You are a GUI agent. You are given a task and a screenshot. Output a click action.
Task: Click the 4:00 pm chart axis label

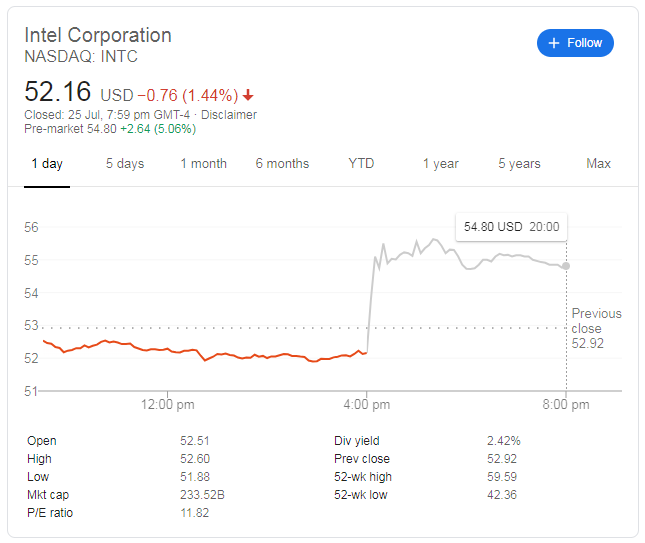pyautogui.click(x=367, y=405)
